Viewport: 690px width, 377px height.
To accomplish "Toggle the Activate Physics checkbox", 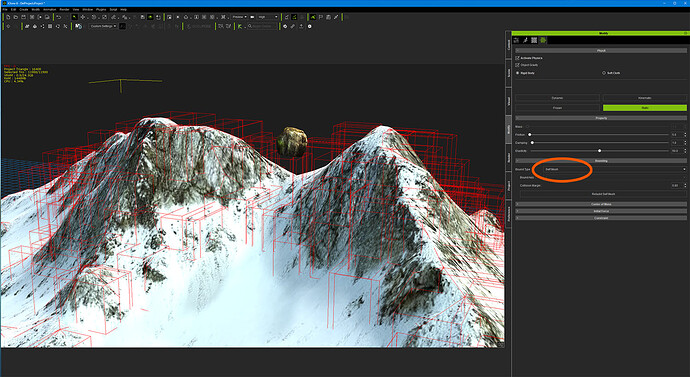I will [x=518, y=58].
